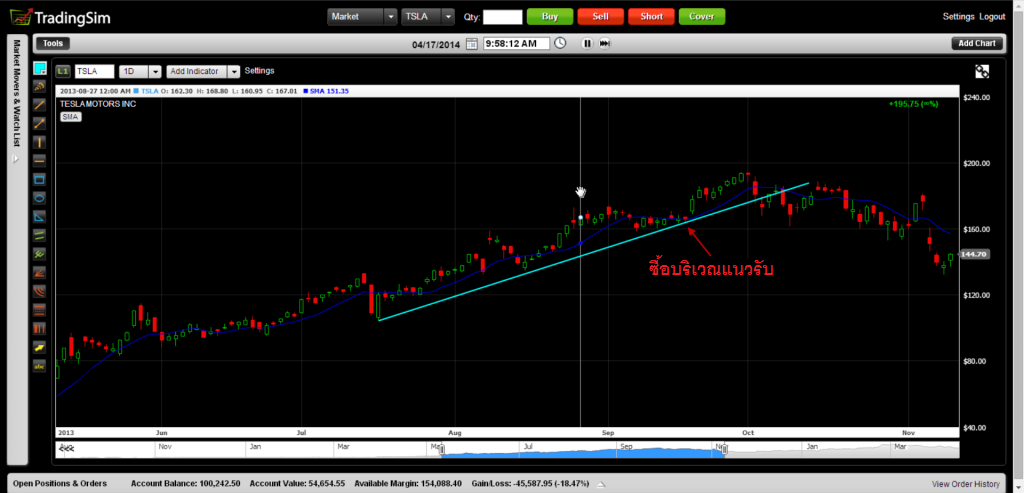Click the chart link icon top-right

pyautogui.click(x=982, y=71)
